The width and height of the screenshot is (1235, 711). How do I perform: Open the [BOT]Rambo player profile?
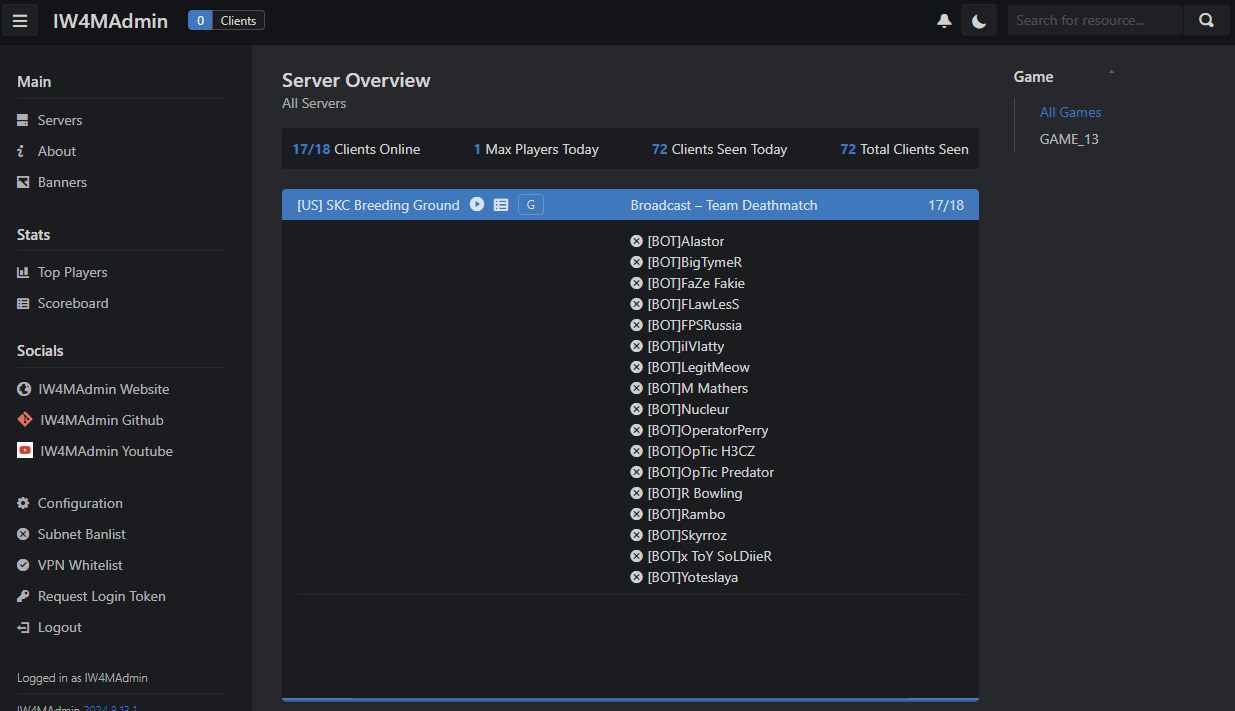[x=687, y=514]
